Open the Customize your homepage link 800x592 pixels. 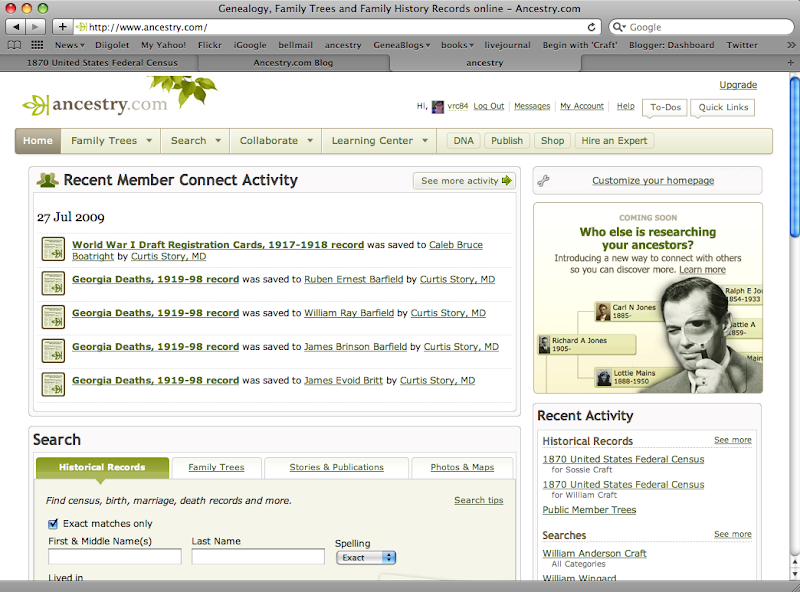653,181
